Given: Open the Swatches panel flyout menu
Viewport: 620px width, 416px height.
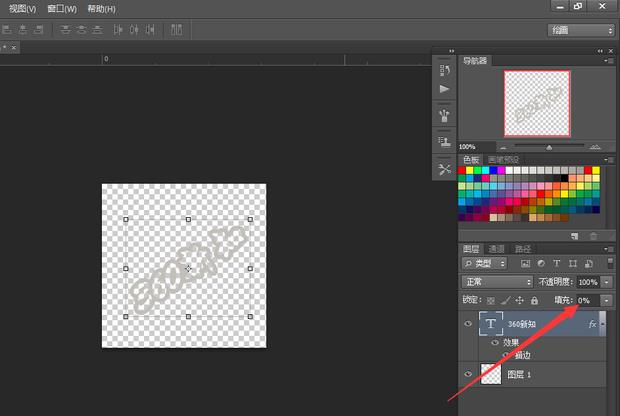Looking at the screenshot, I should (x=609, y=160).
